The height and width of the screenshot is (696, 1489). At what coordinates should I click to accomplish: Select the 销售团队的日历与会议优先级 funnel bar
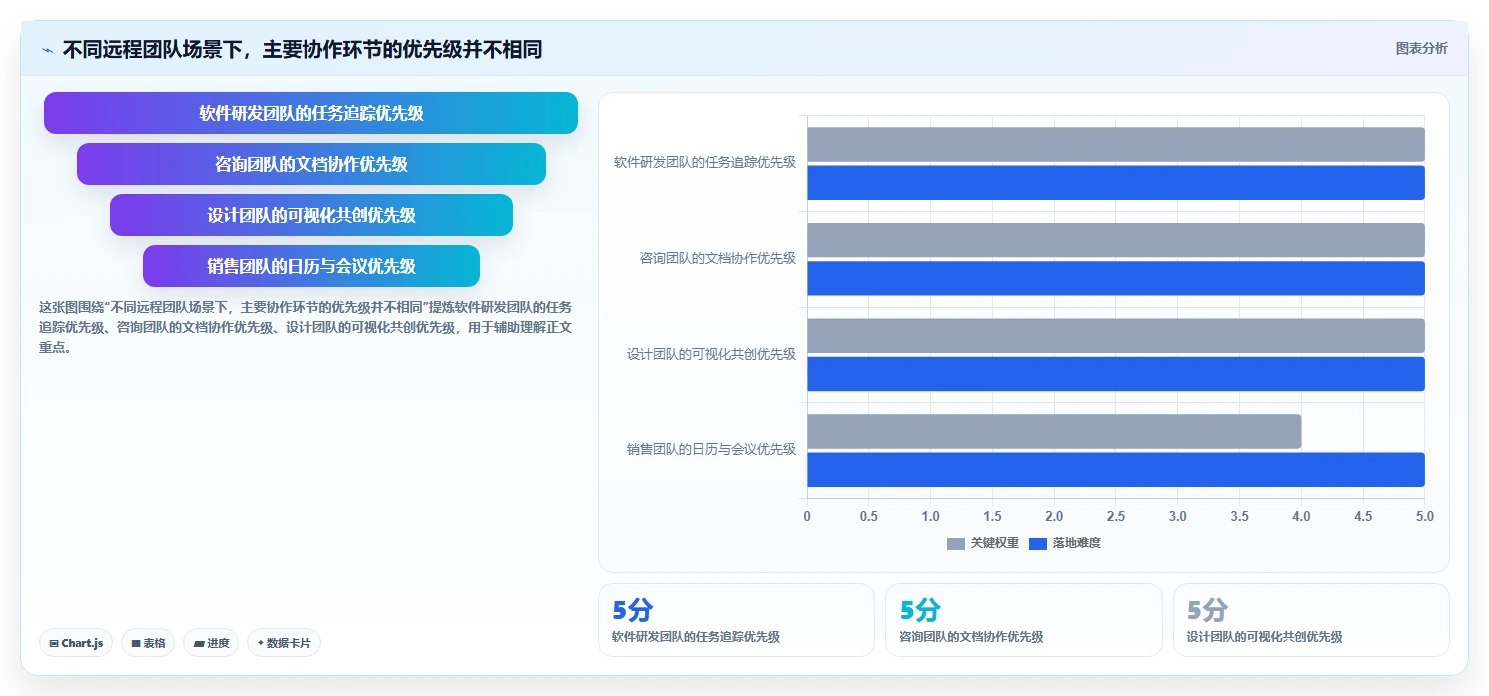click(311, 266)
